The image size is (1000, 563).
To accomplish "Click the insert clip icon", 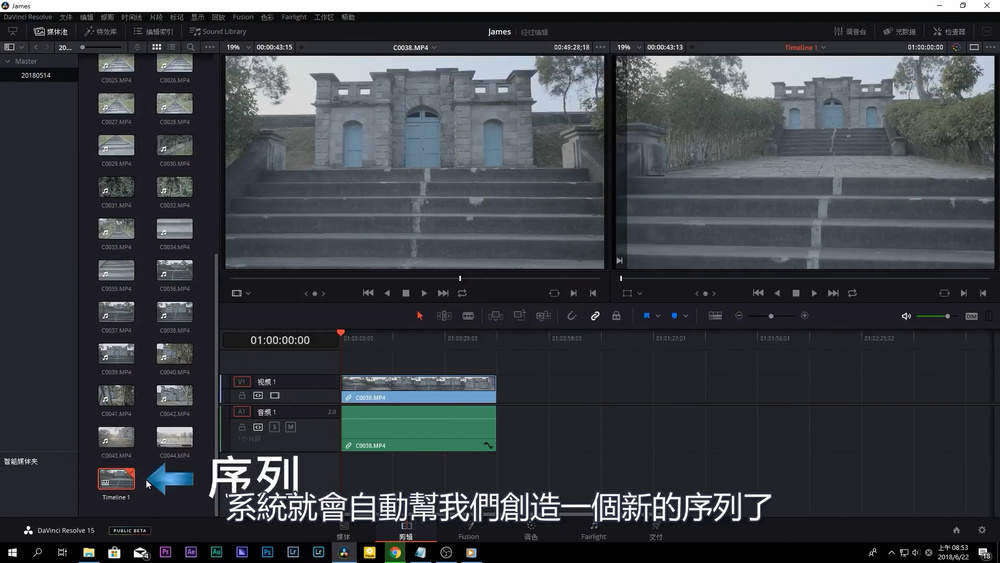I will pyautogui.click(x=496, y=316).
